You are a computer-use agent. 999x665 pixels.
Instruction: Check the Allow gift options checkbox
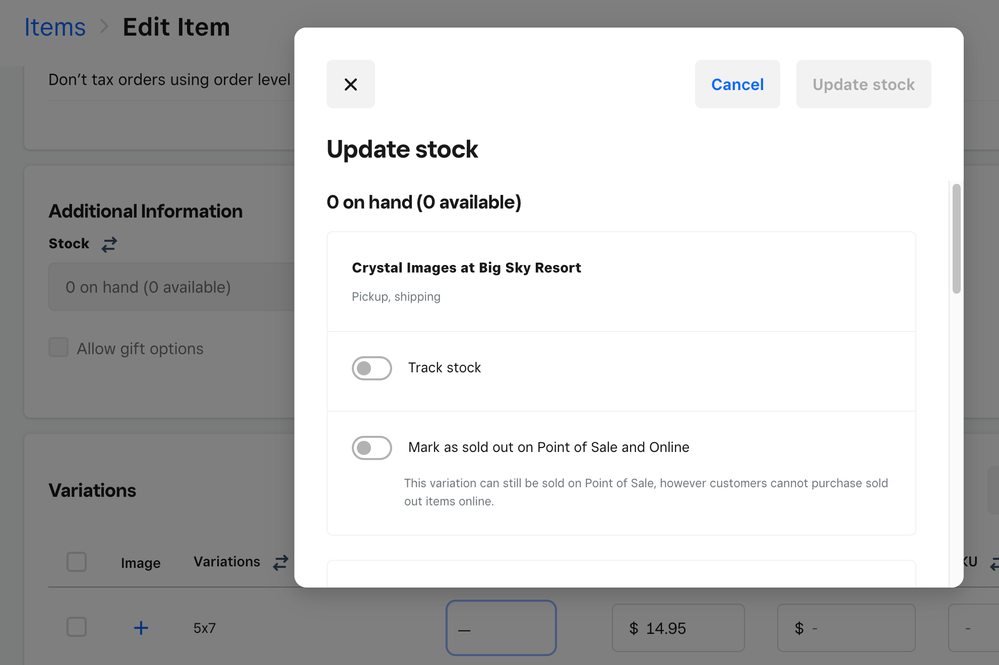(59, 348)
